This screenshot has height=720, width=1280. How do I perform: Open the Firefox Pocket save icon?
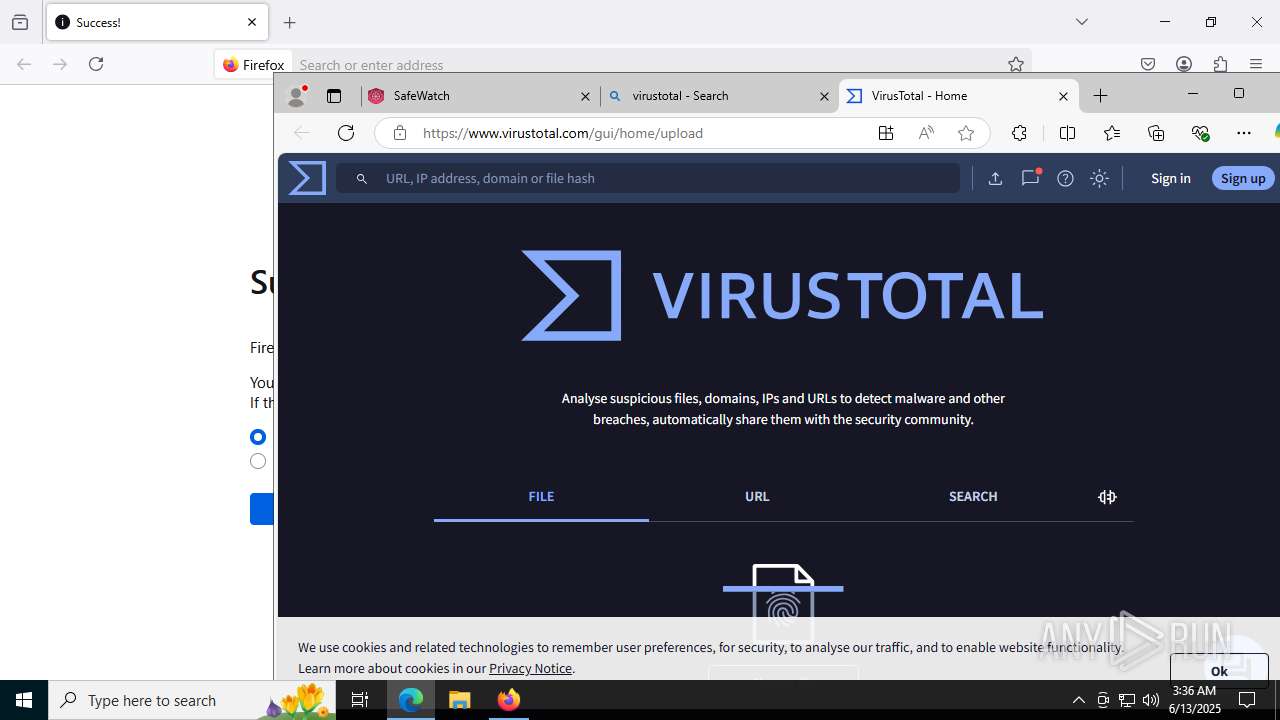[1148, 64]
